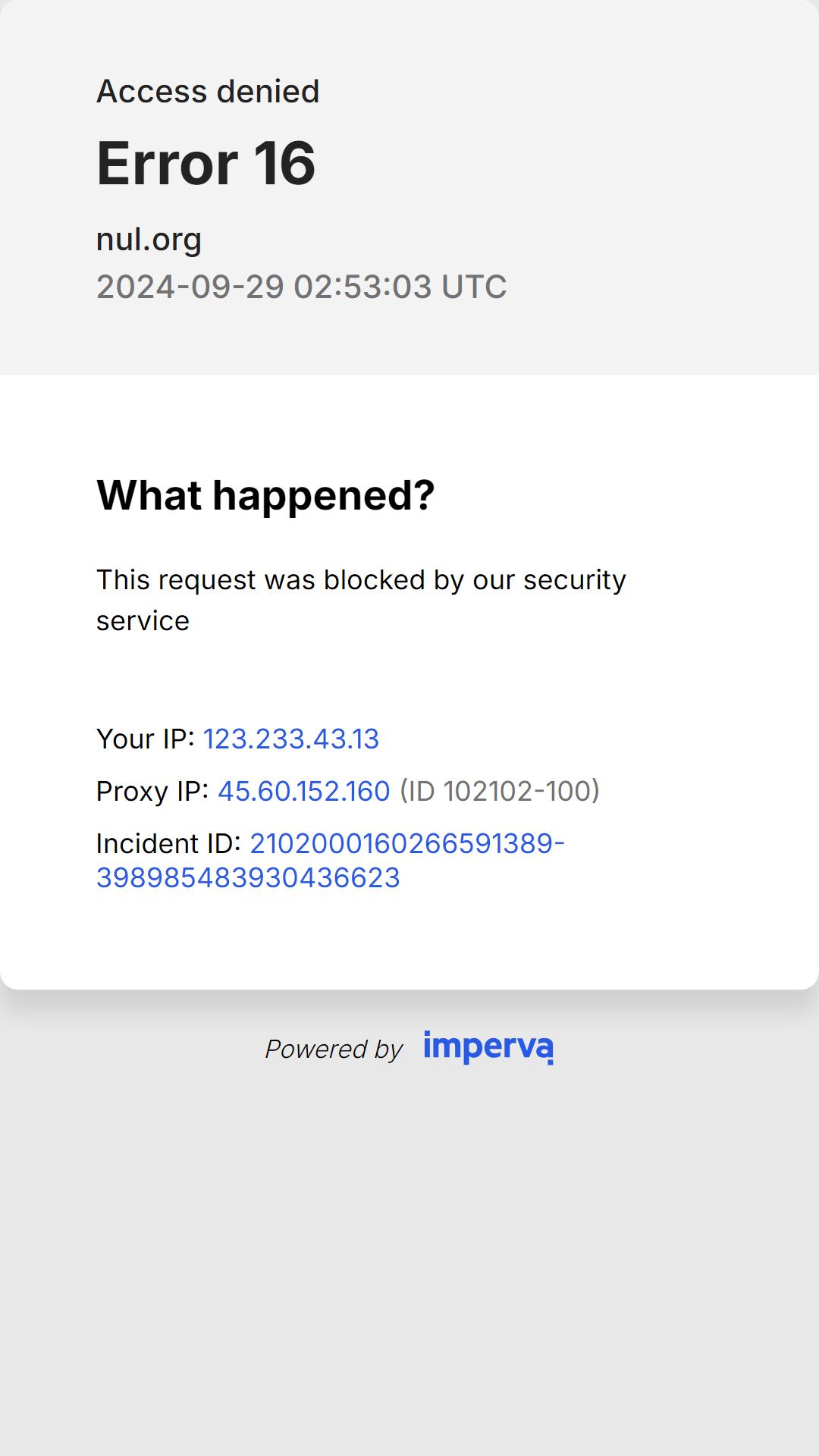Click the timestamp 2024-09-29 02:53:03 UTC
The image size is (819, 1456).
point(301,287)
